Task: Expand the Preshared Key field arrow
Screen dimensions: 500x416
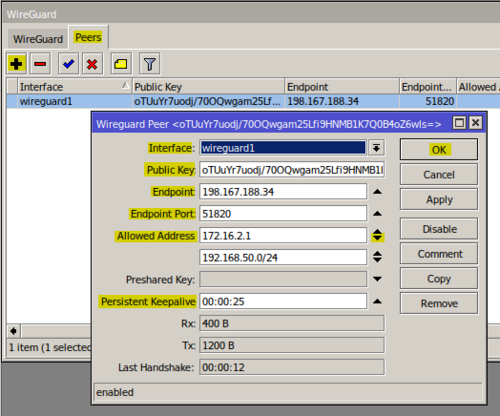Action: tap(377, 279)
